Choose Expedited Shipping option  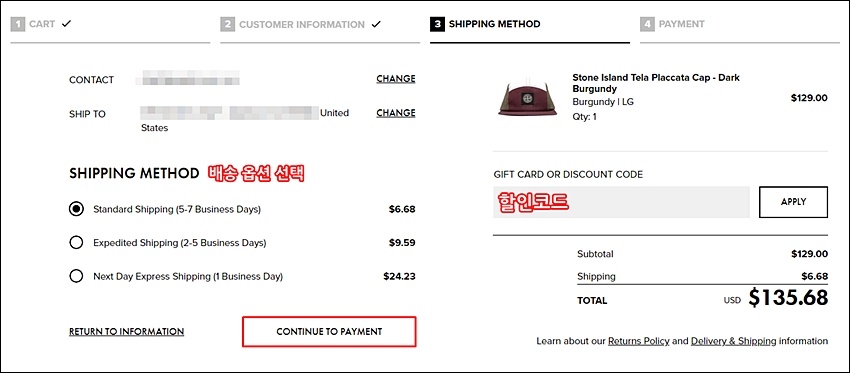[76, 243]
